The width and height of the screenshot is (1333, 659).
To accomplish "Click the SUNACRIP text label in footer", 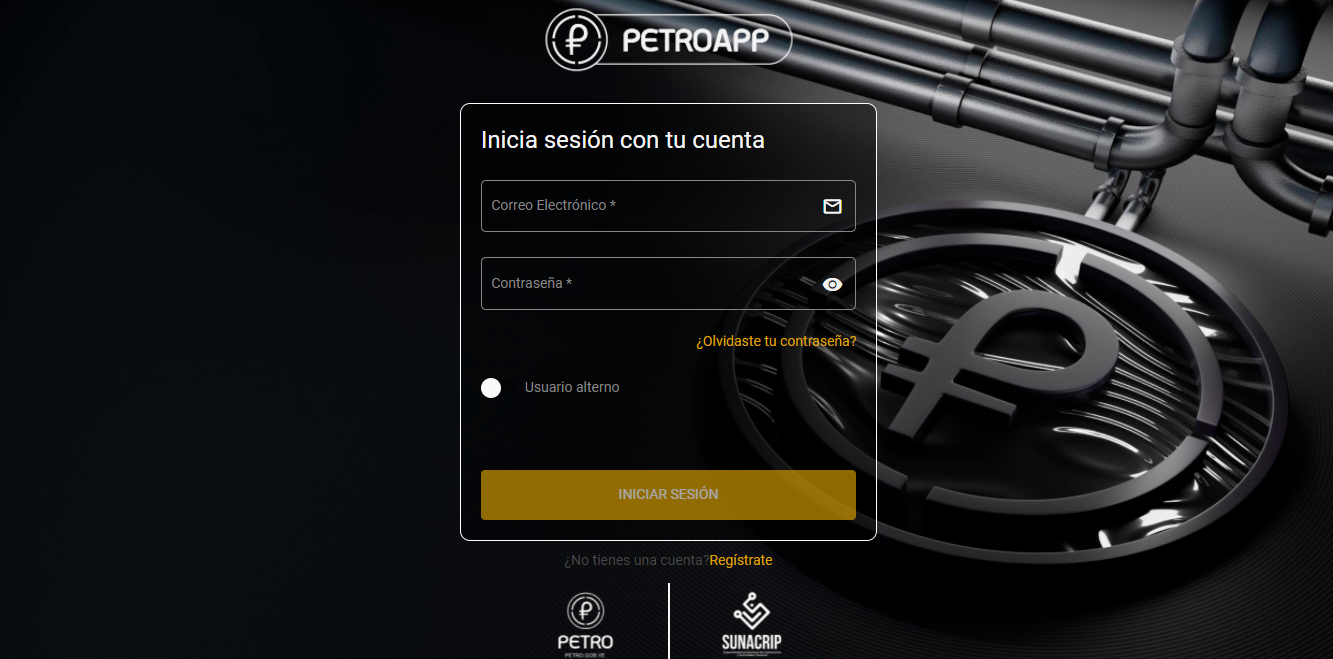I will click(x=751, y=642).
